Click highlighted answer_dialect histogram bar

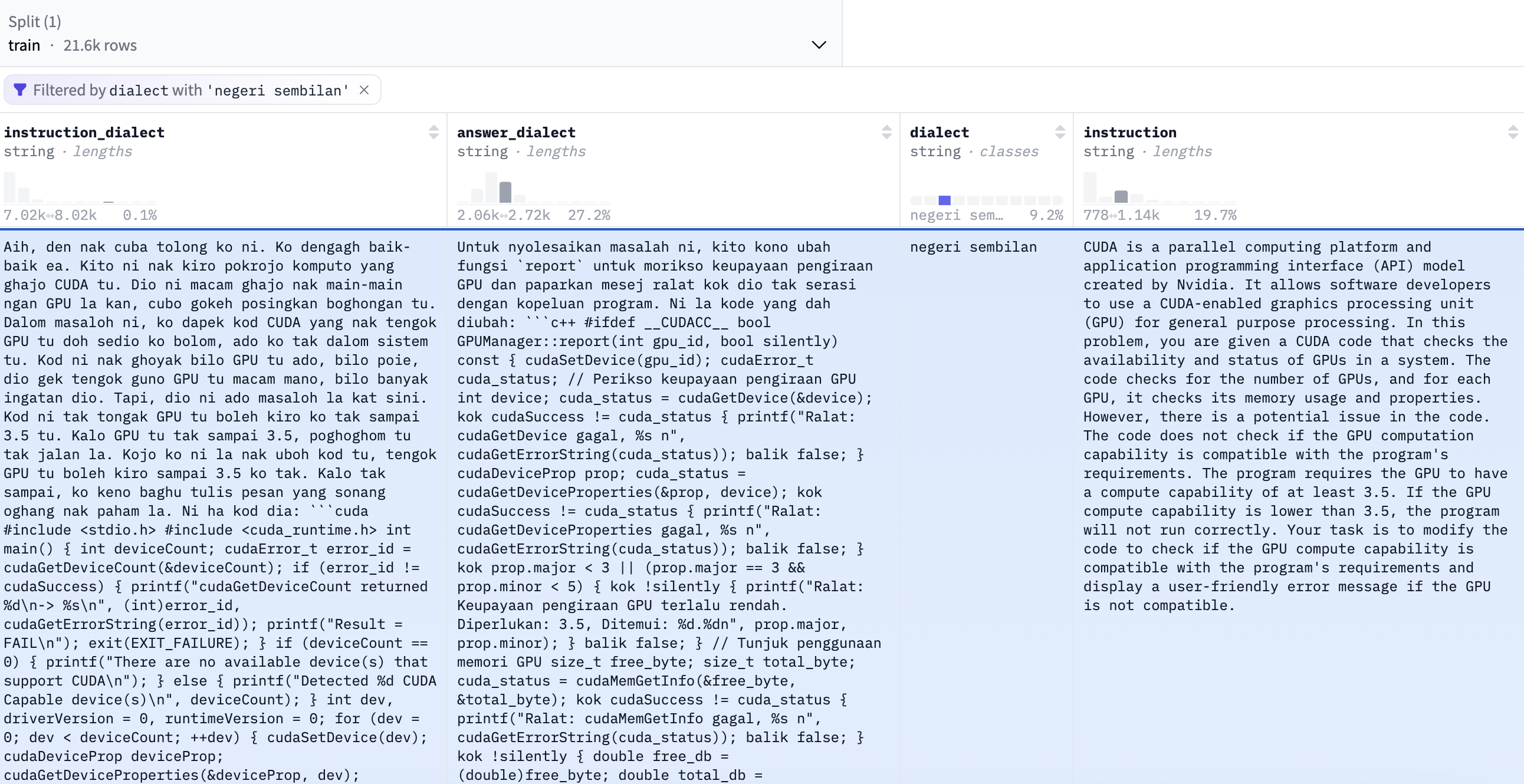(505, 192)
